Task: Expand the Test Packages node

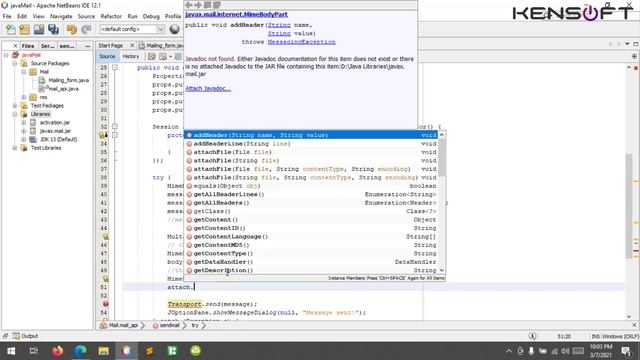Action: (x=15, y=106)
